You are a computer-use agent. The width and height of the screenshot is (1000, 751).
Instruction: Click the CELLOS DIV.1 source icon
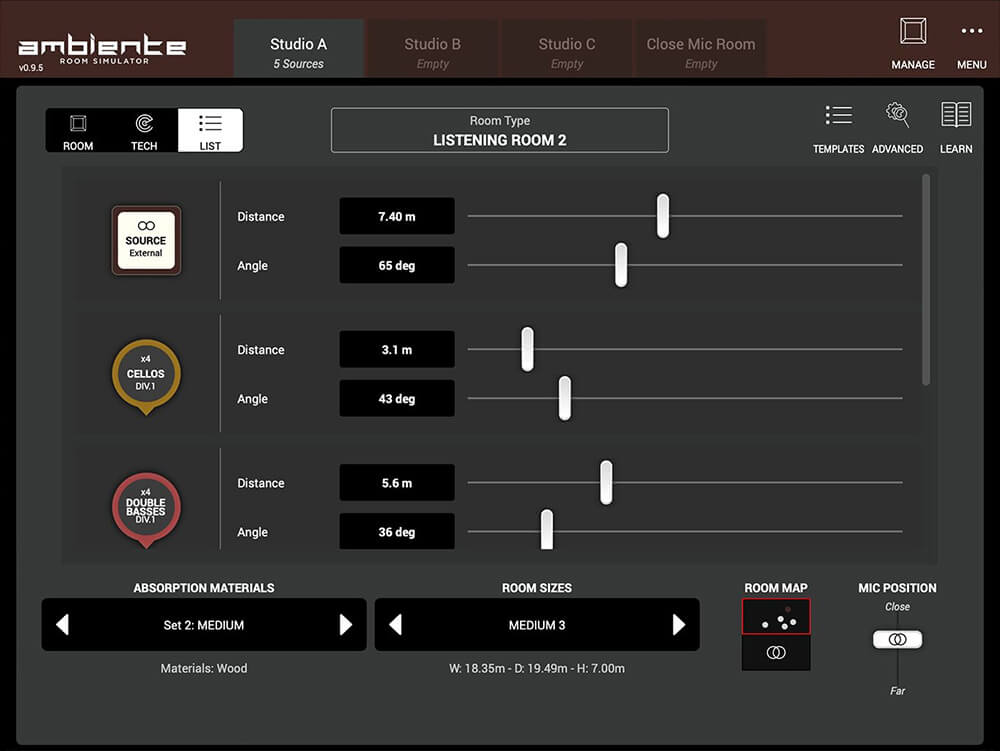pyautogui.click(x=146, y=373)
